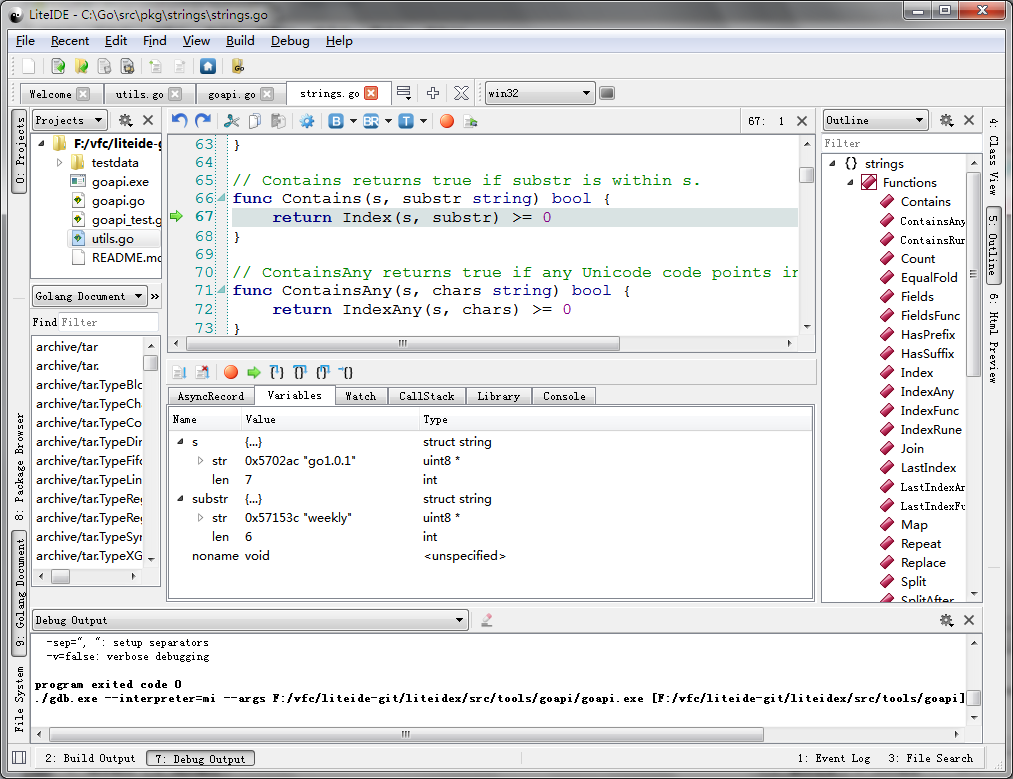
Task: Continue execution via the green arrow debug icon
Action: coord(253,372)
